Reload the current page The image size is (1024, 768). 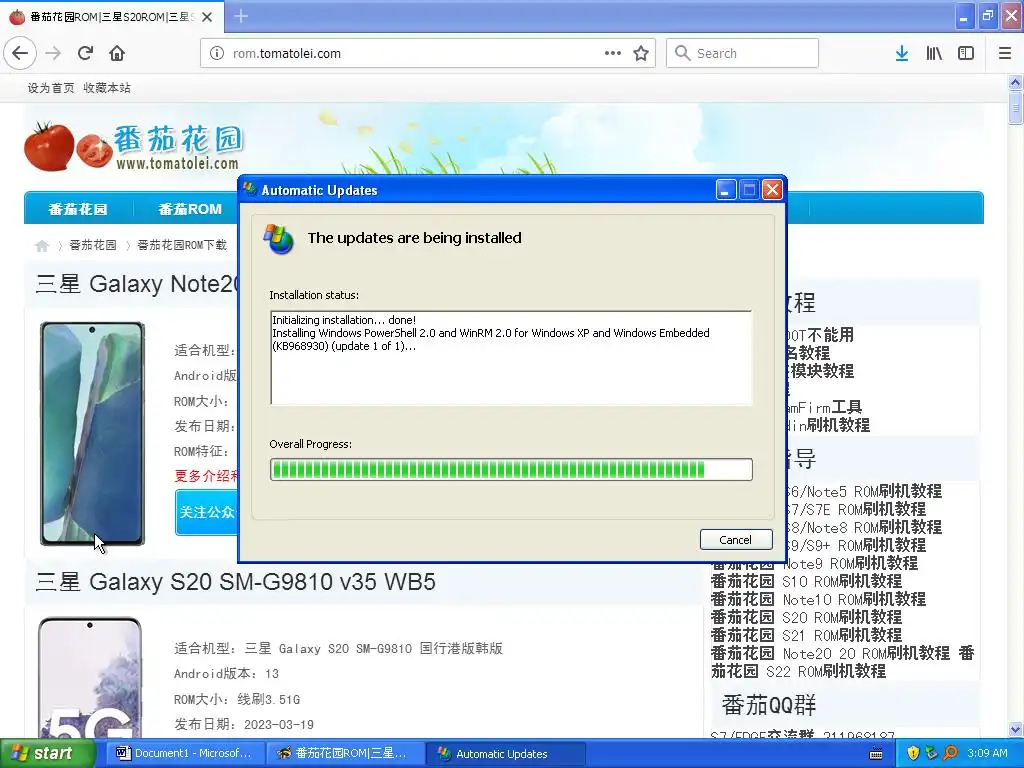(86, 54)
